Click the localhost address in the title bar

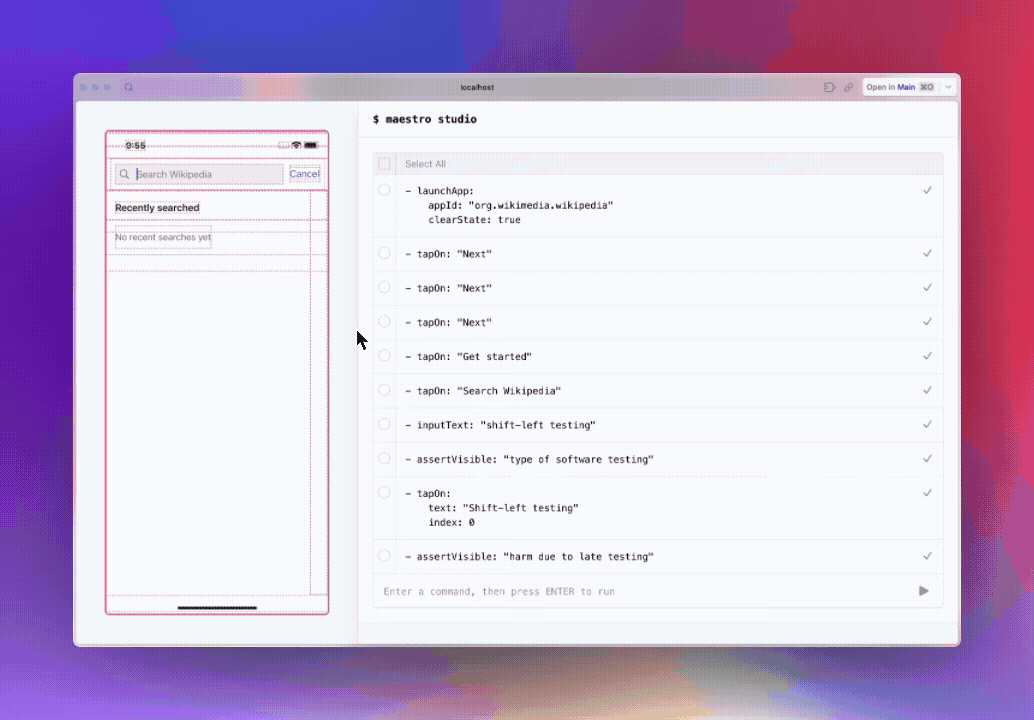click(x=477, y=87)
